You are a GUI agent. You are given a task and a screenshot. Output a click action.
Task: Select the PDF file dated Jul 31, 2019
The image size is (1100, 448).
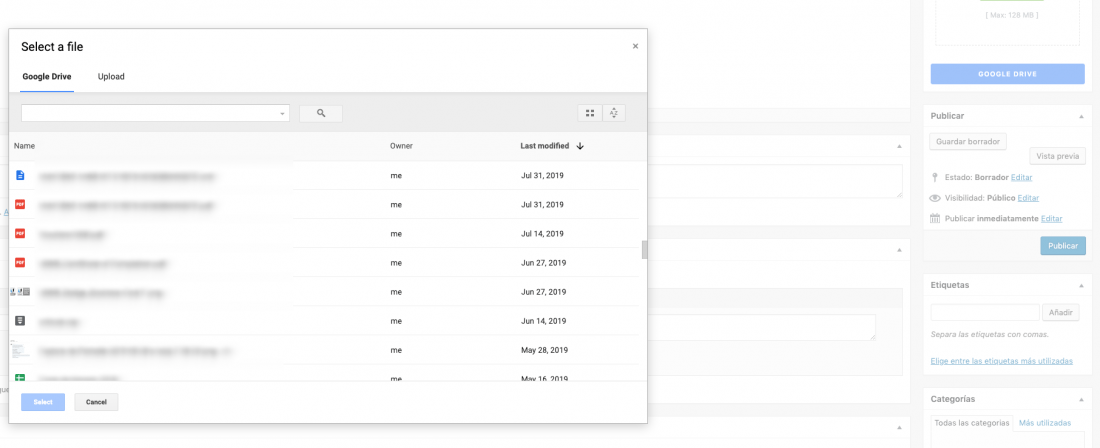20,205
